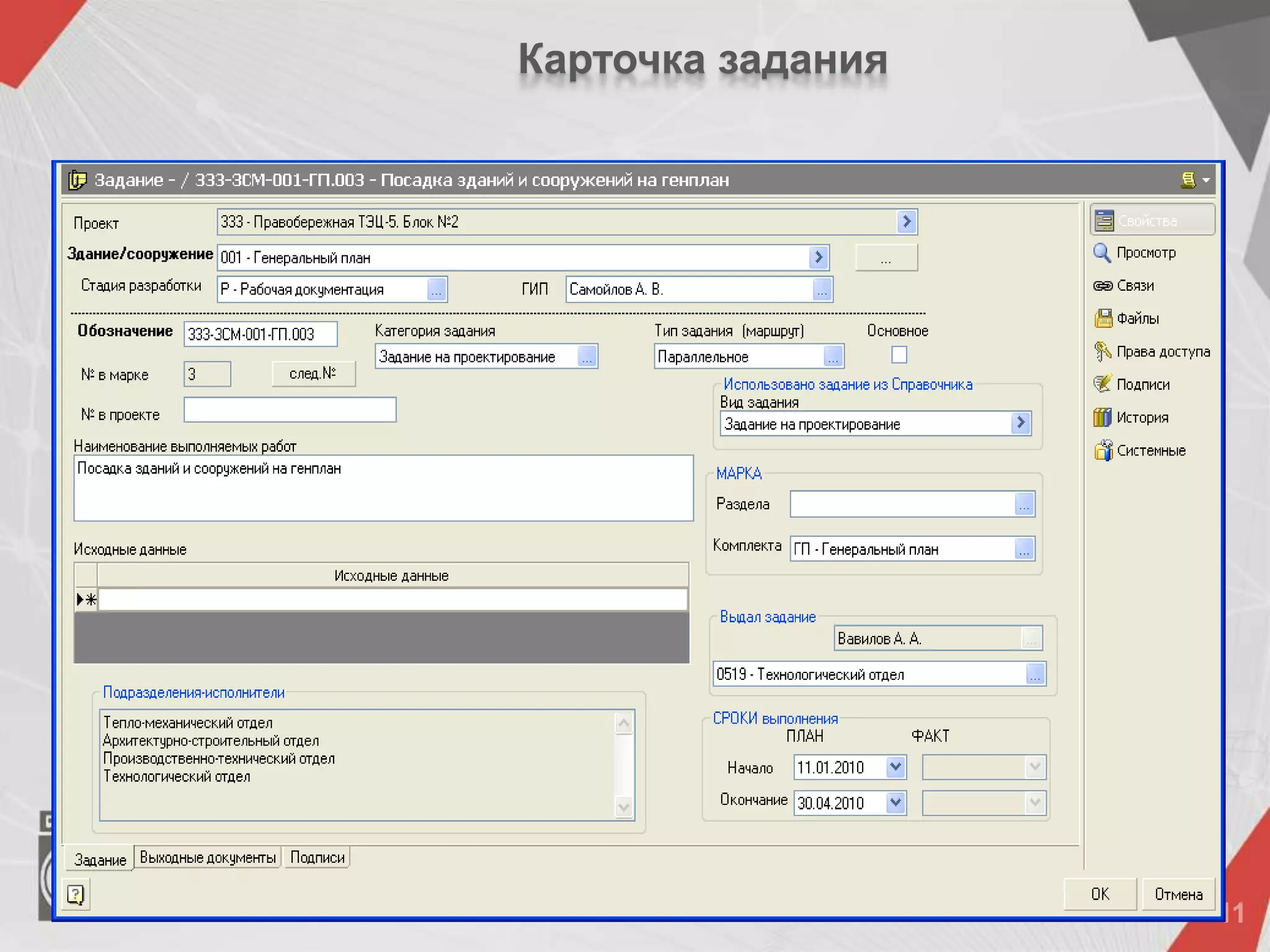This screenshot has height=952, width=1270.
Task: Open the Категория задания selector
Action: [x=587, y=356]
